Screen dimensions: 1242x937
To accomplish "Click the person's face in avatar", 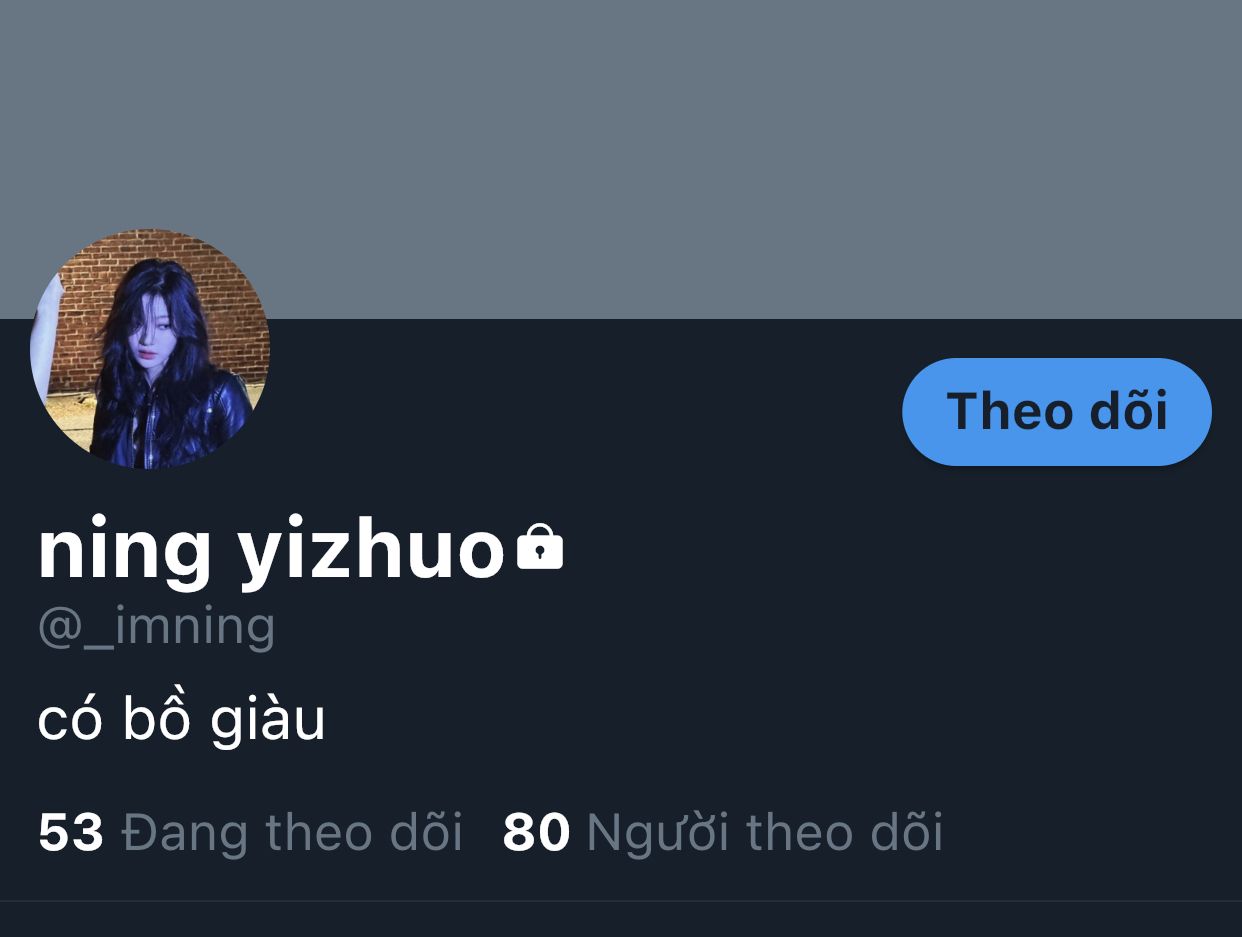I will click(x=158, y=339).
